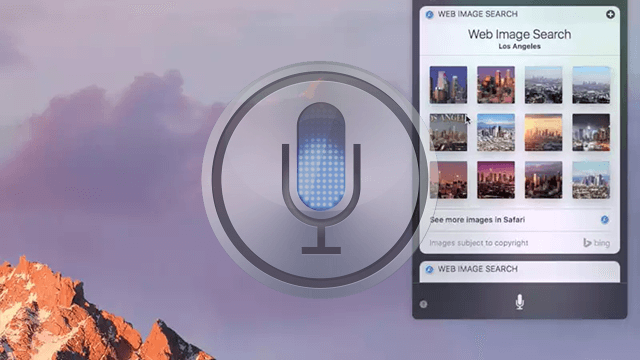This screenshot has width=640, height=360.
Task: Click 'Images subject to copyright' text
Action: click(x=478, y=243)
